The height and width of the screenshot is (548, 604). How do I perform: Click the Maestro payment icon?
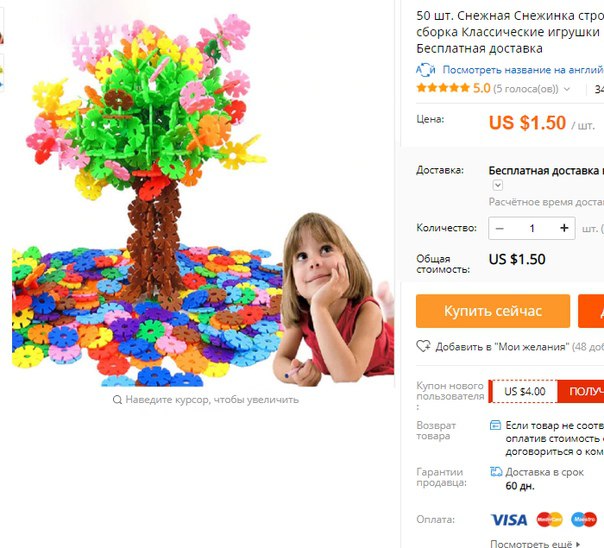point(584,520)
